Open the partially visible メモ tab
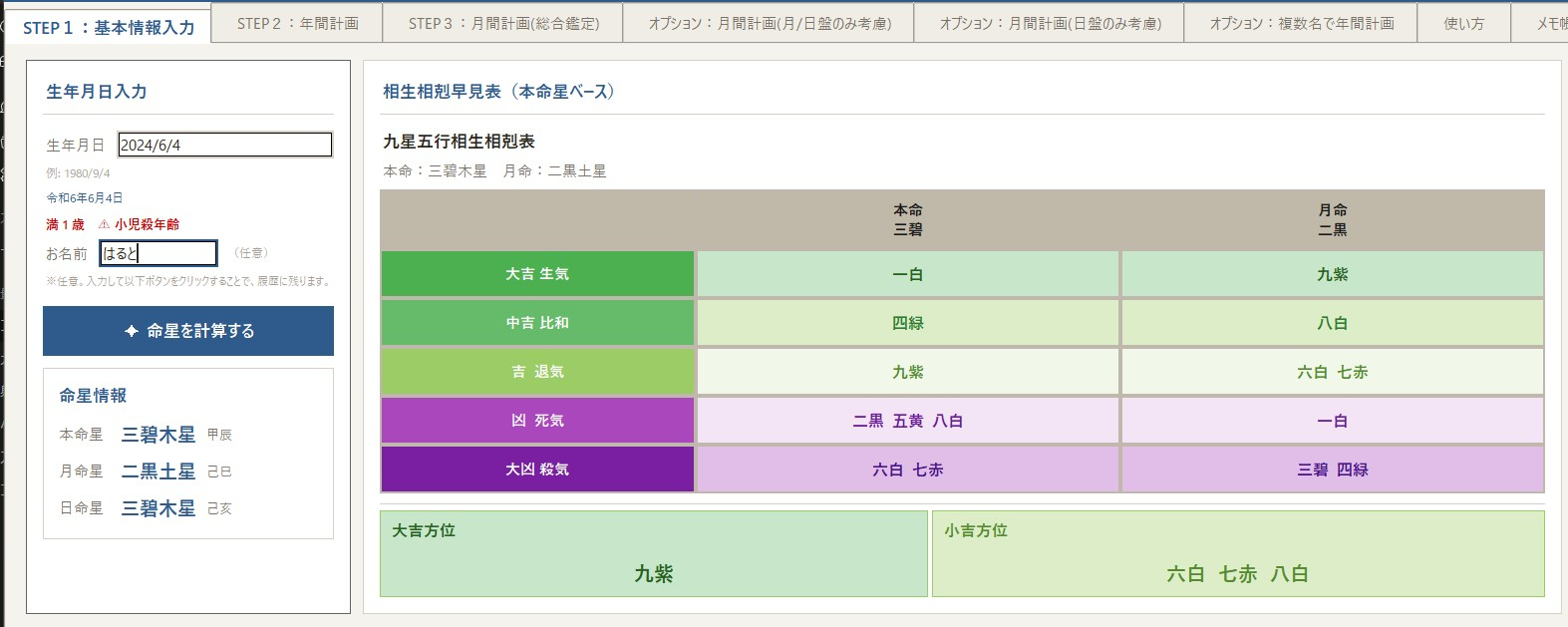The height and width of the screenshot is (627, 1568). [1541, 23]
